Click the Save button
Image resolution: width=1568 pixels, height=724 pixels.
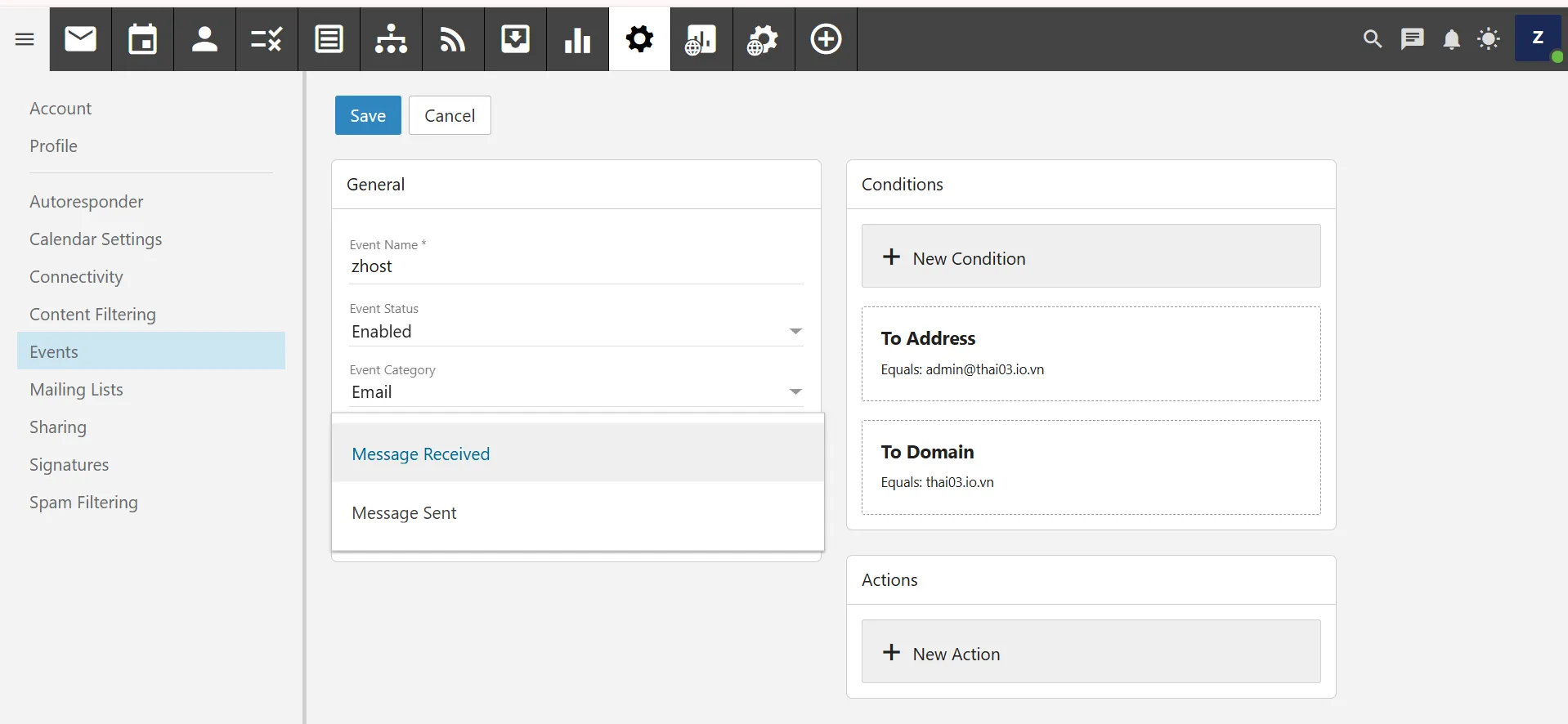pos(367,115)
